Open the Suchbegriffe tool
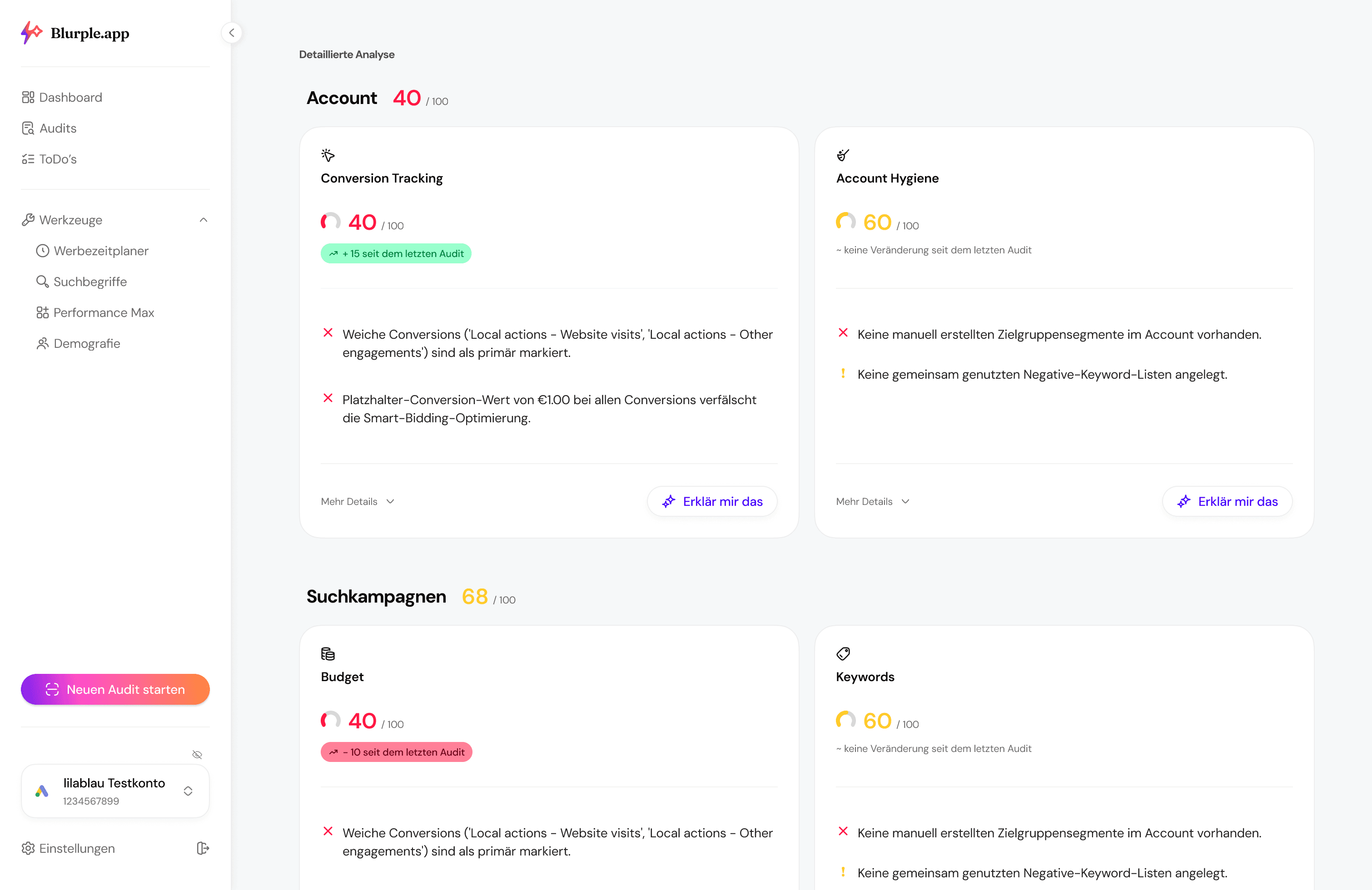 coord(81,282)
